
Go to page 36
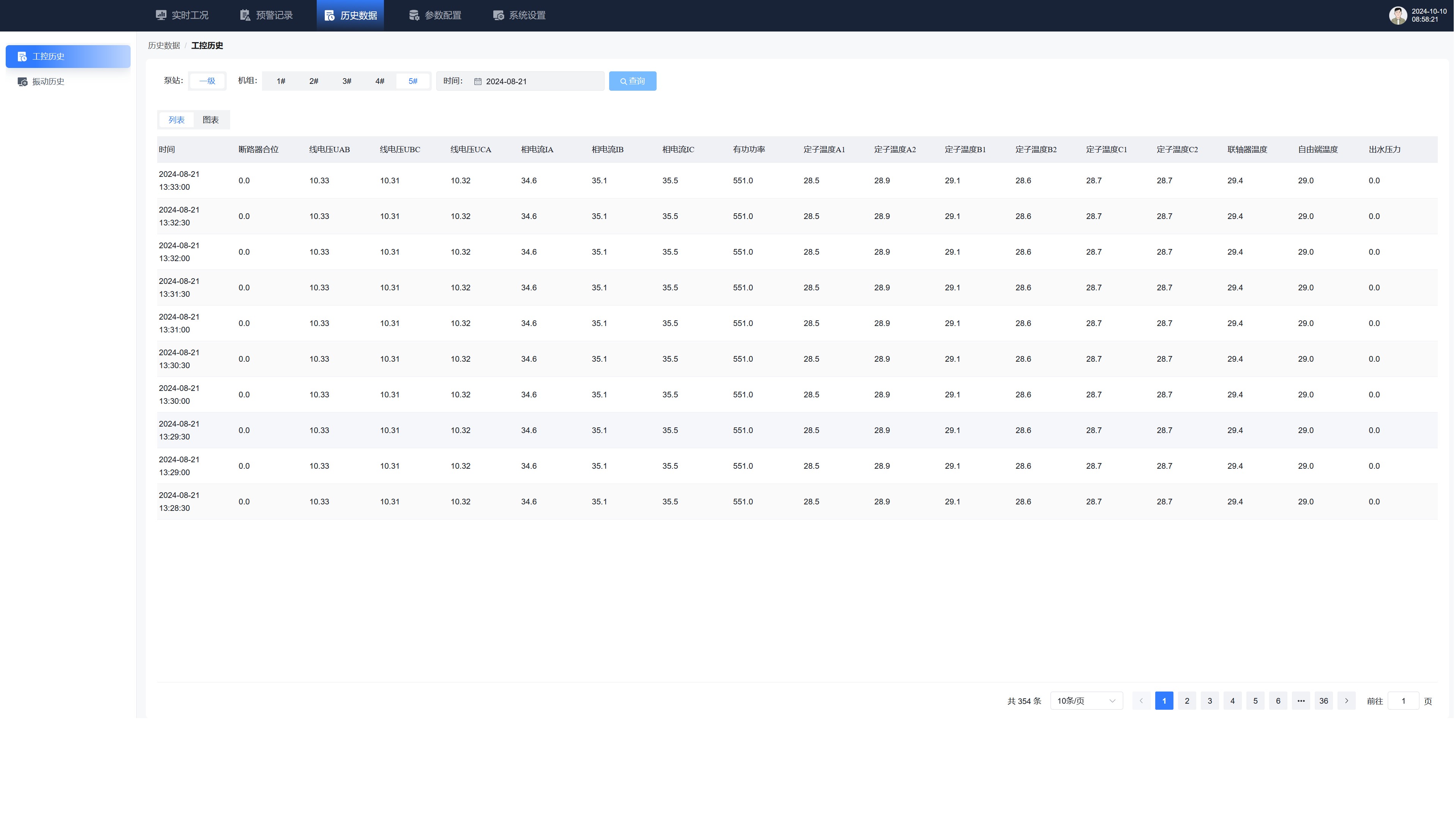tap(1323, 701)
